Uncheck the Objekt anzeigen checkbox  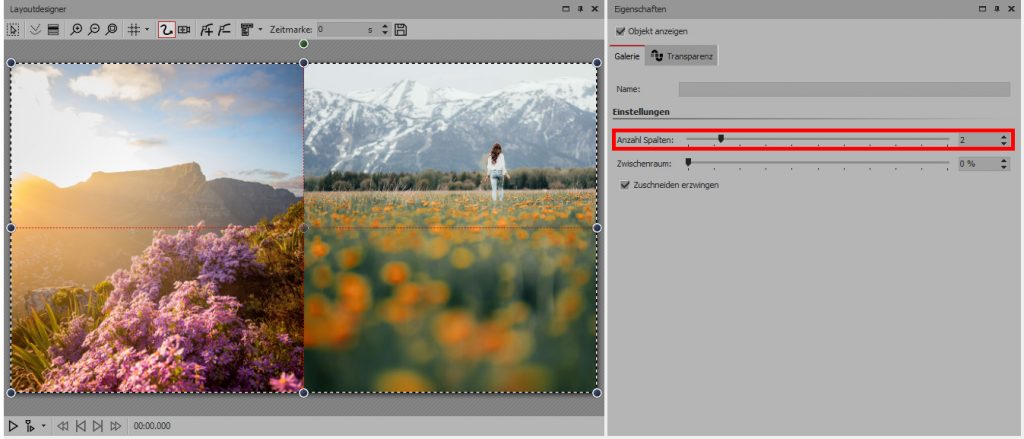point(621,31)
